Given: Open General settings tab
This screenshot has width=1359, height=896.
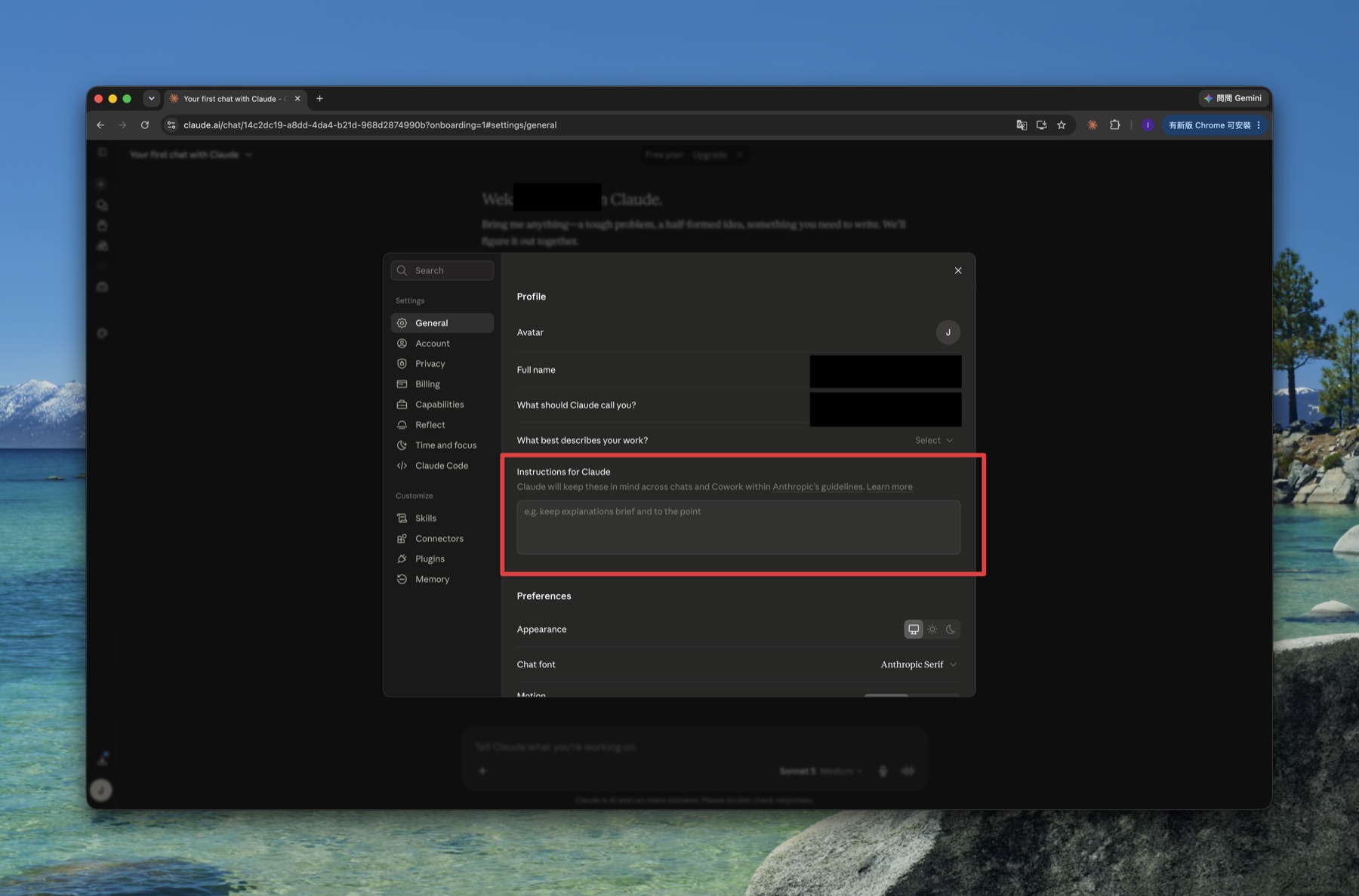Looking at the screenshot, I should 442,323.
